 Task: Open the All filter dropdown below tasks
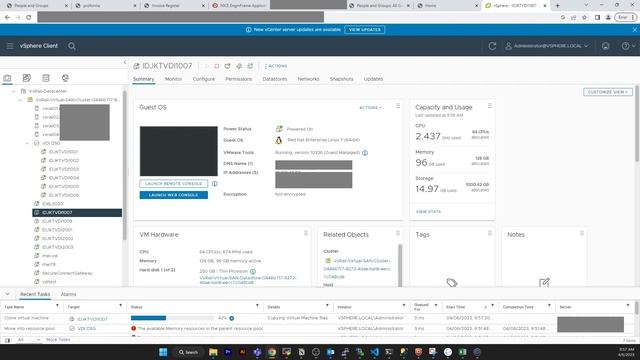pos(29,340)
